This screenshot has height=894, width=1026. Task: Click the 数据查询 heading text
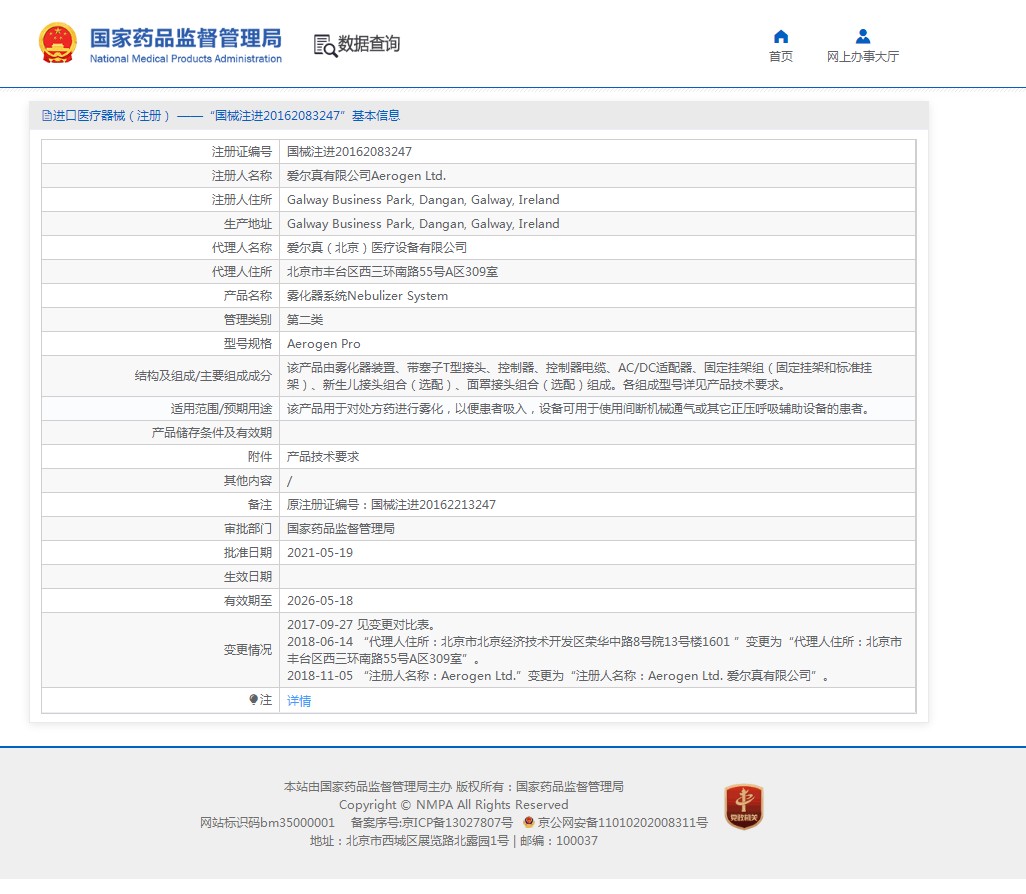(x=369, y=44)
